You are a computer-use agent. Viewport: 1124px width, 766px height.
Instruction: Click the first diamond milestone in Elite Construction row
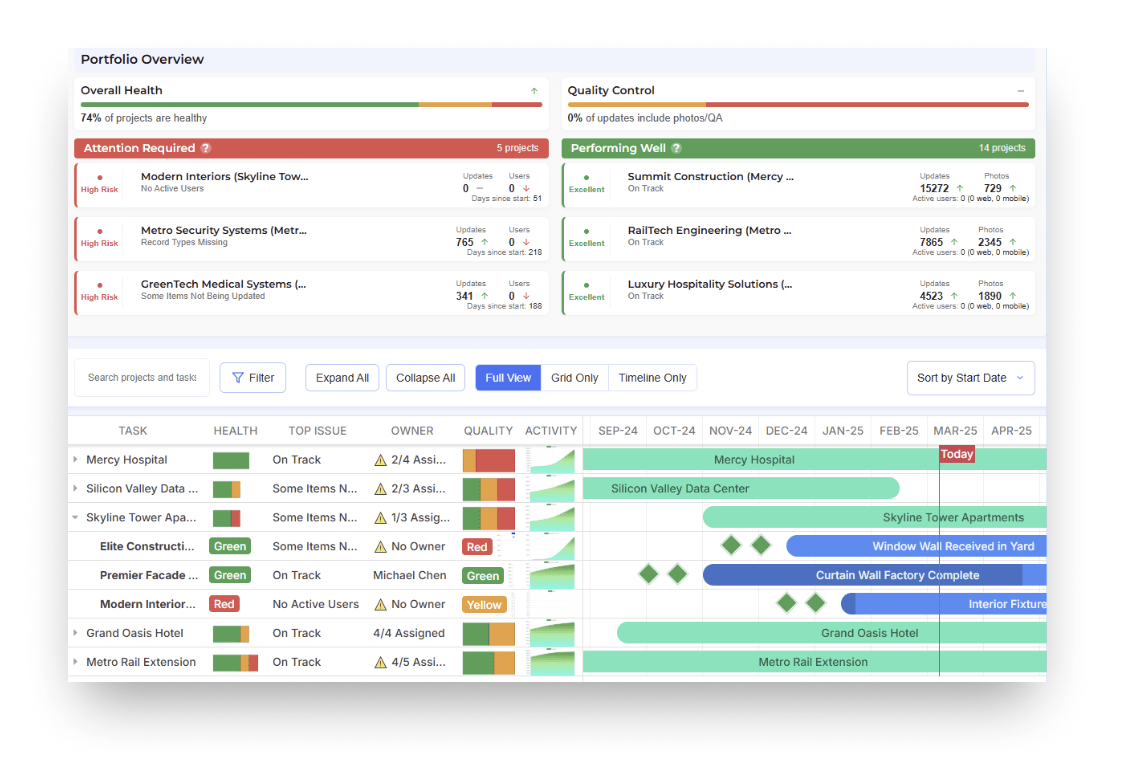point(731,545)
